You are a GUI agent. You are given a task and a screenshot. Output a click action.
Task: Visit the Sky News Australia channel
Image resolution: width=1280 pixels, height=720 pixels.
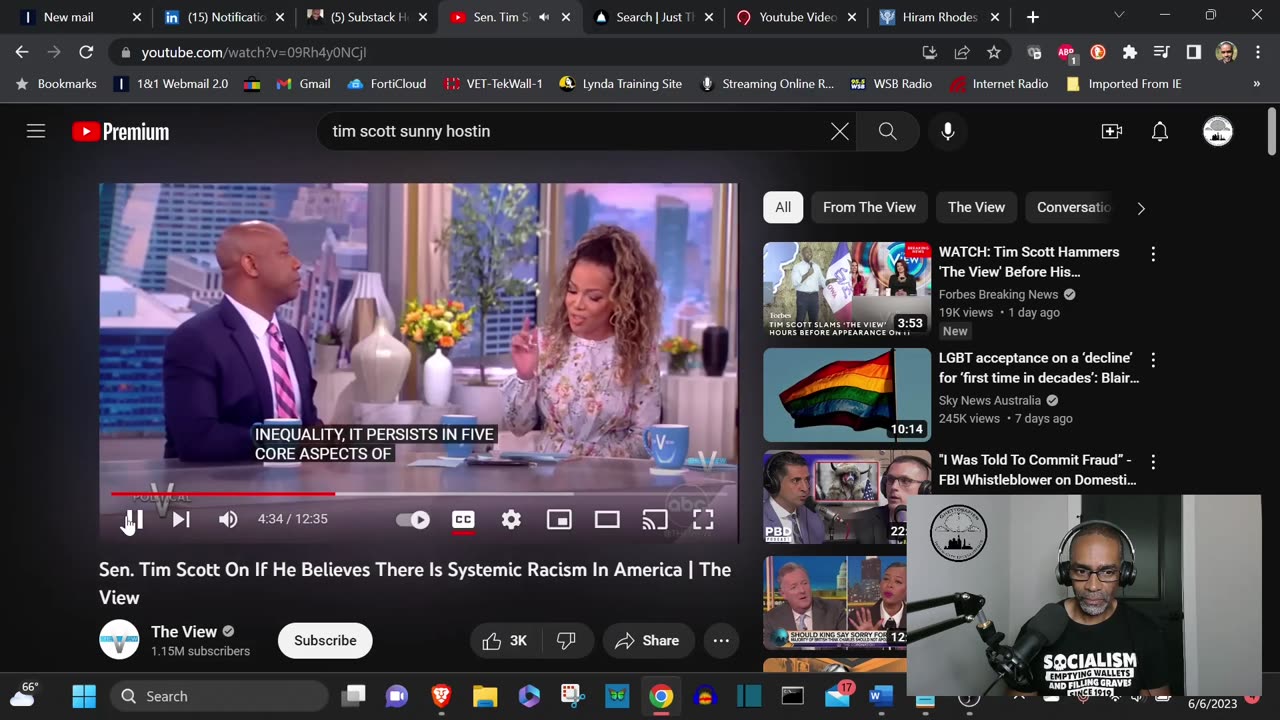pyautogui.click(x=989, y=400)
